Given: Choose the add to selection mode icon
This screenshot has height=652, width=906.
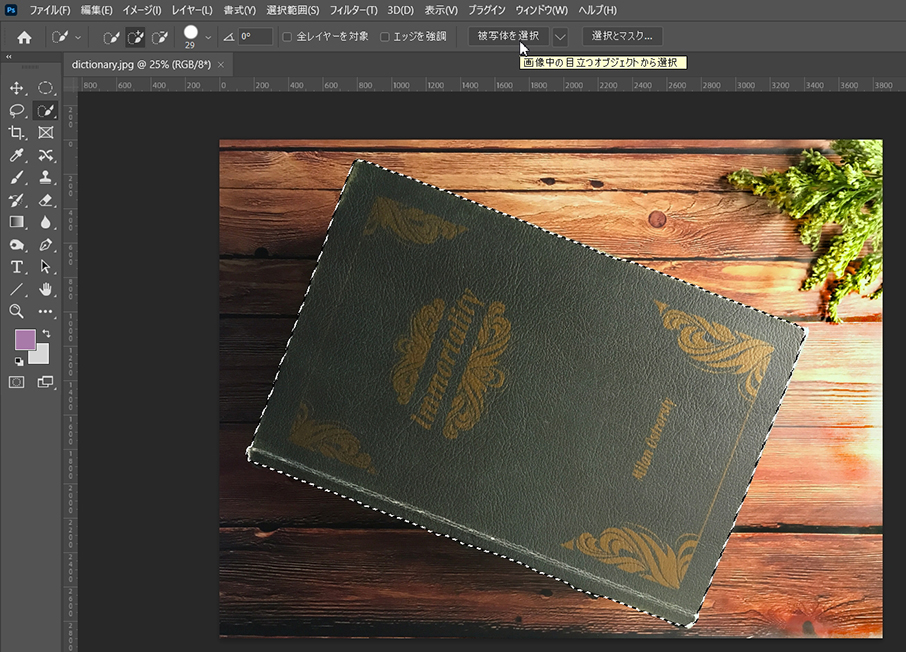Looking at the screenshot, I should pyautogui.click(x=135, y=38).
